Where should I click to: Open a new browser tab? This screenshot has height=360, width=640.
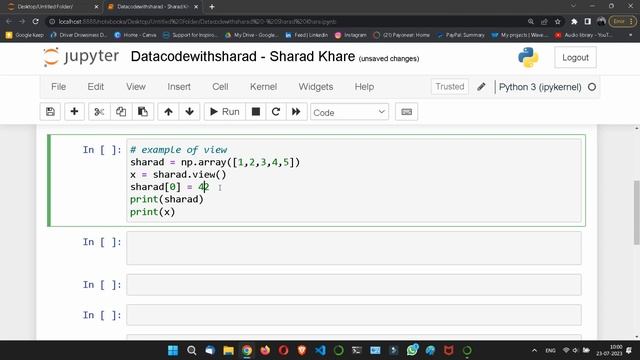pyautogui.click(x=212, y=7)
